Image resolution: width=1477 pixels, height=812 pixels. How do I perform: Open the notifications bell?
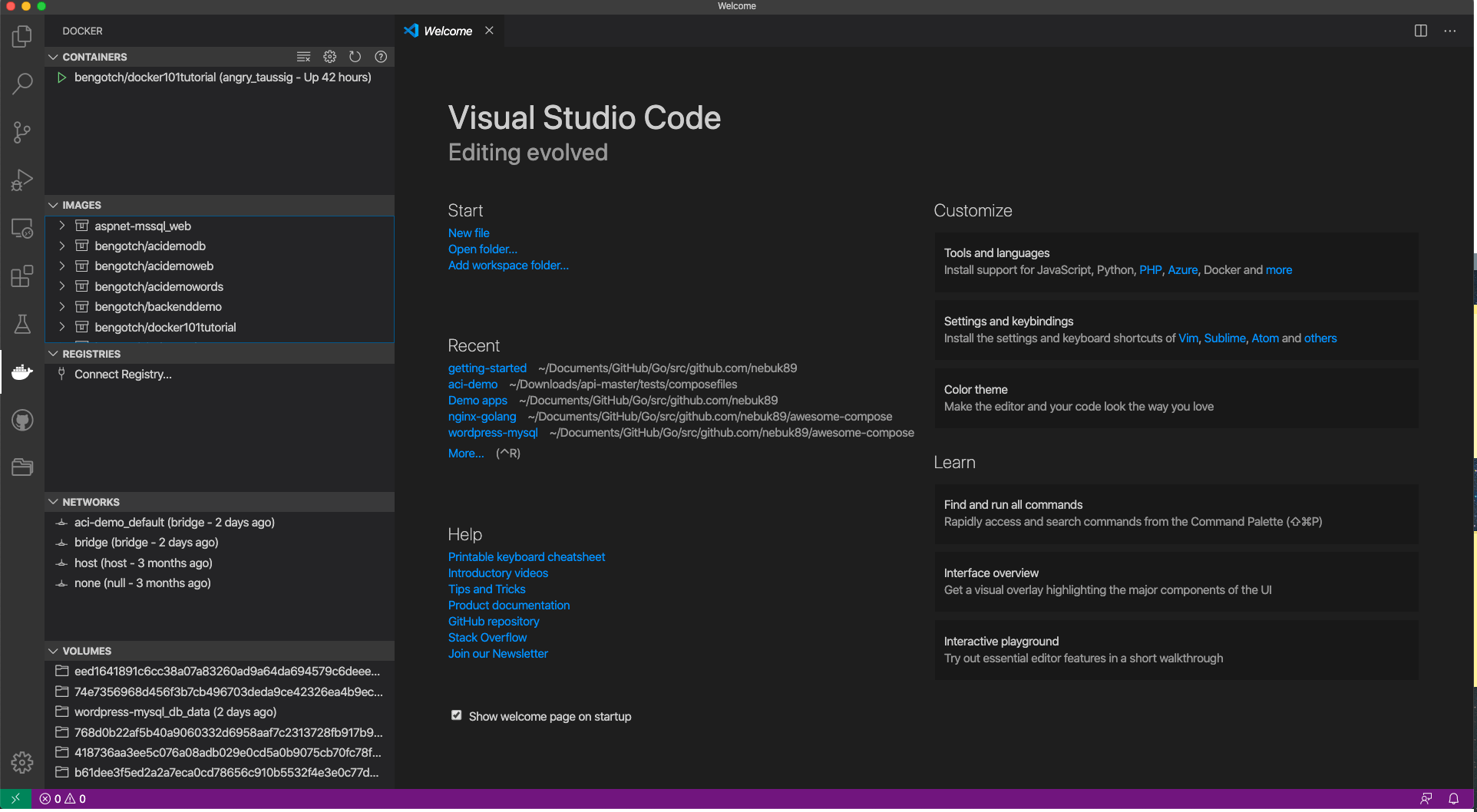click(1455, 798)
